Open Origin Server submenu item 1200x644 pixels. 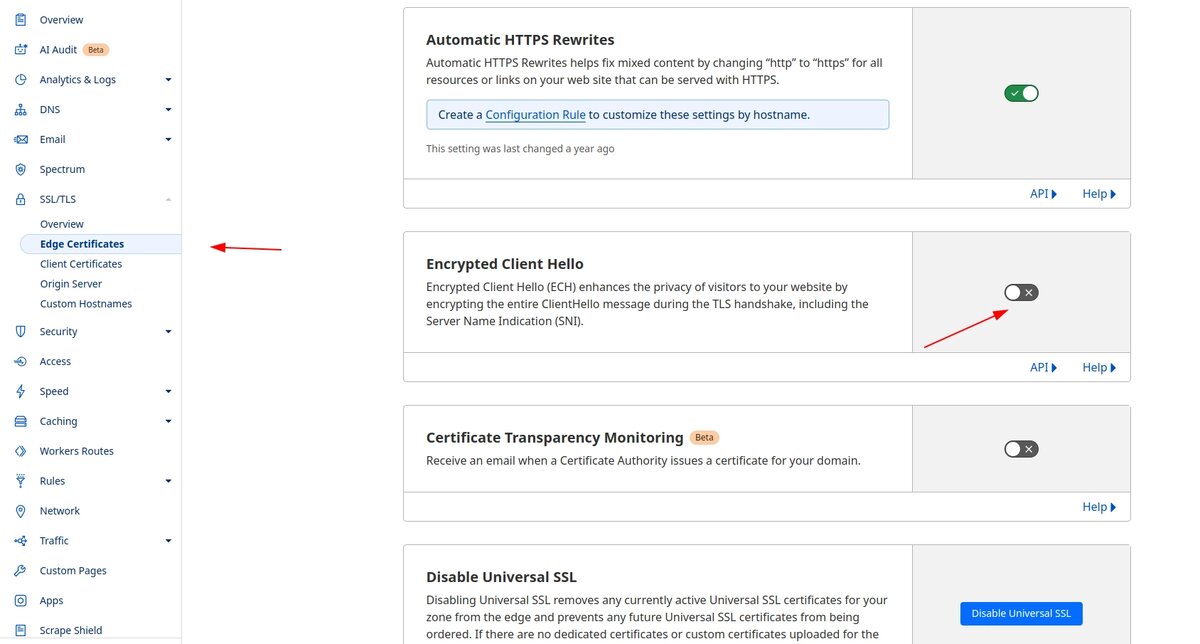point(71,284)
